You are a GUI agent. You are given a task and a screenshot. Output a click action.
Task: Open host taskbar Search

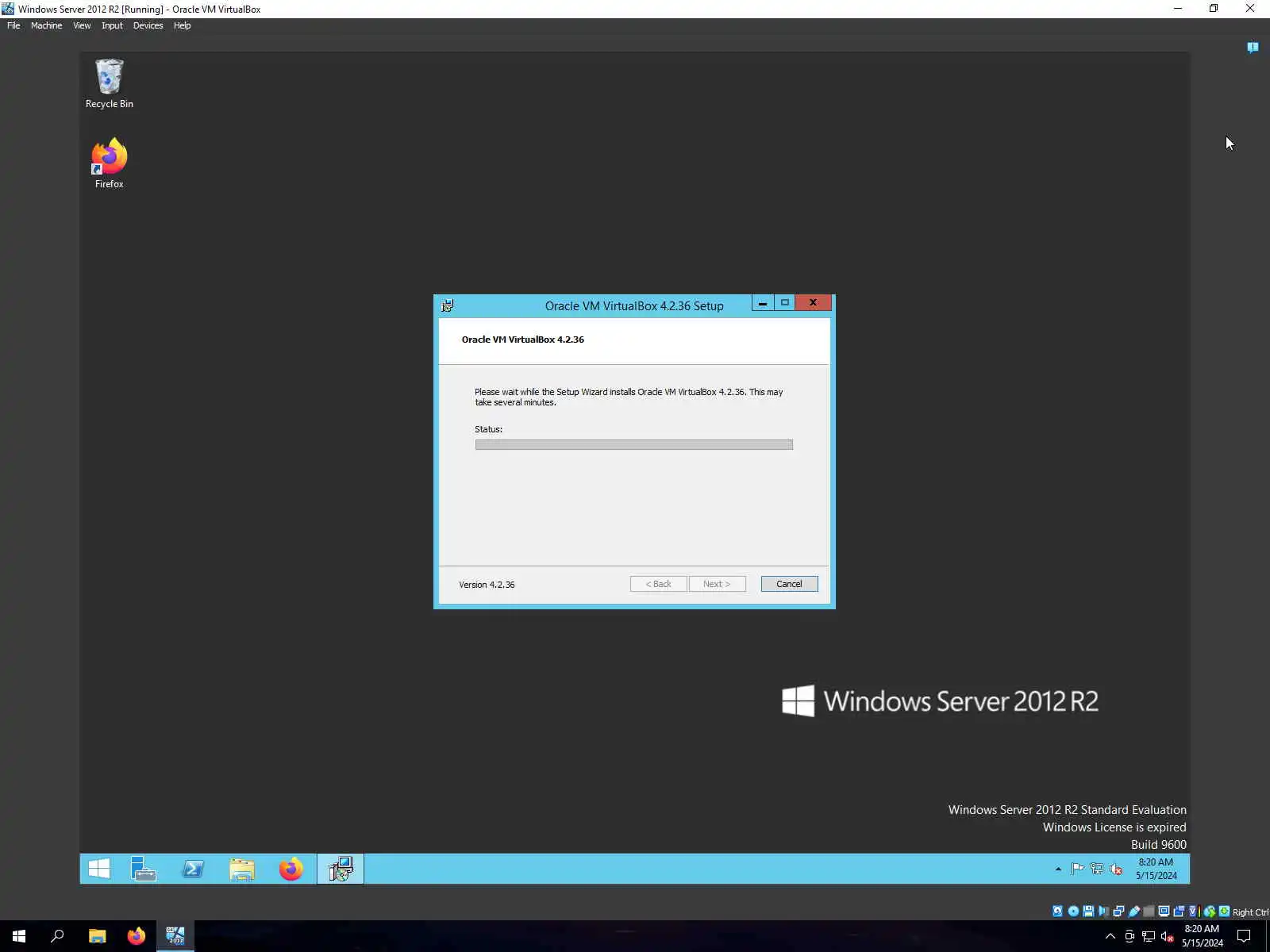57,936
